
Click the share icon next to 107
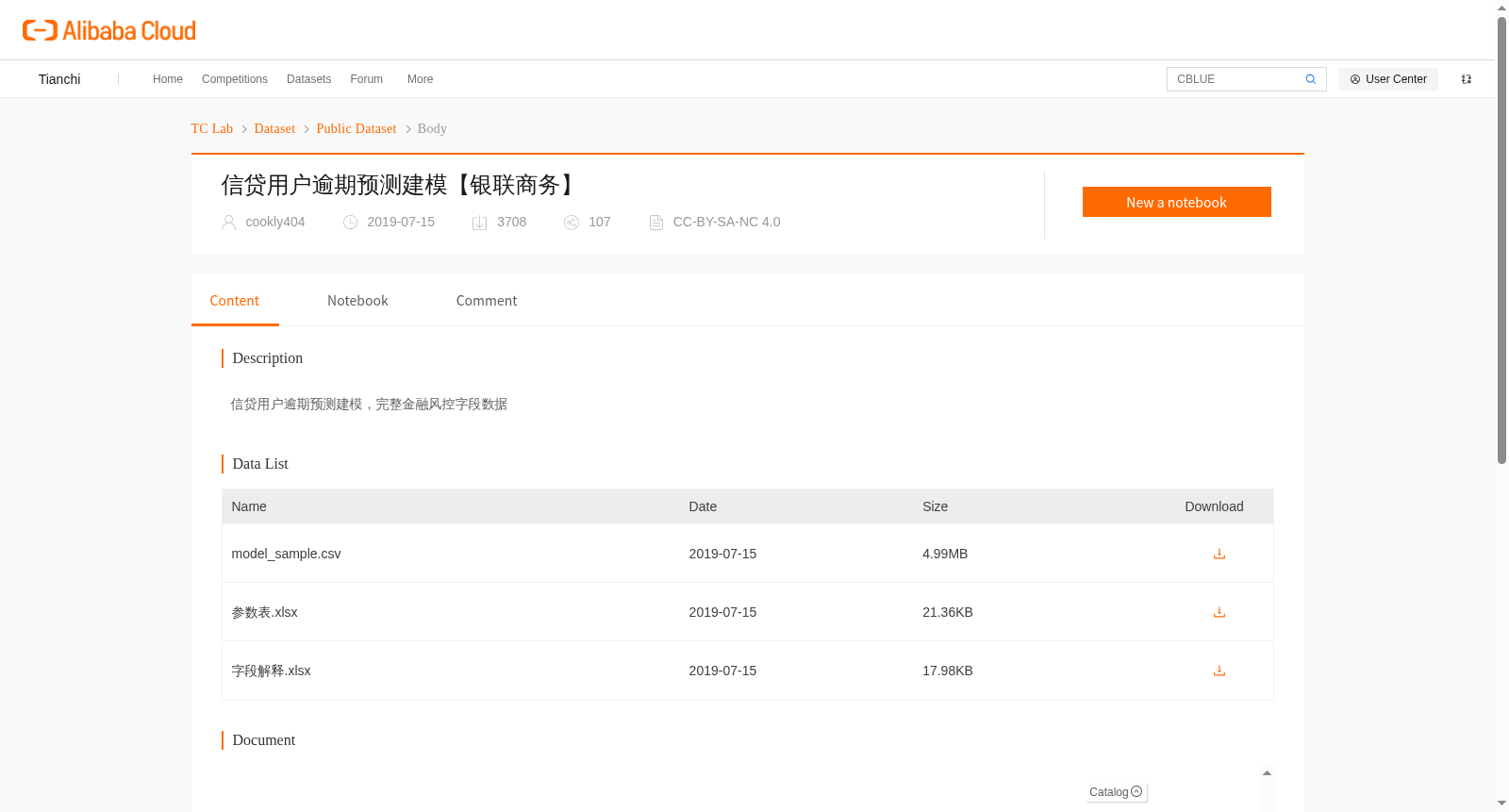click(x=571, y=223)
